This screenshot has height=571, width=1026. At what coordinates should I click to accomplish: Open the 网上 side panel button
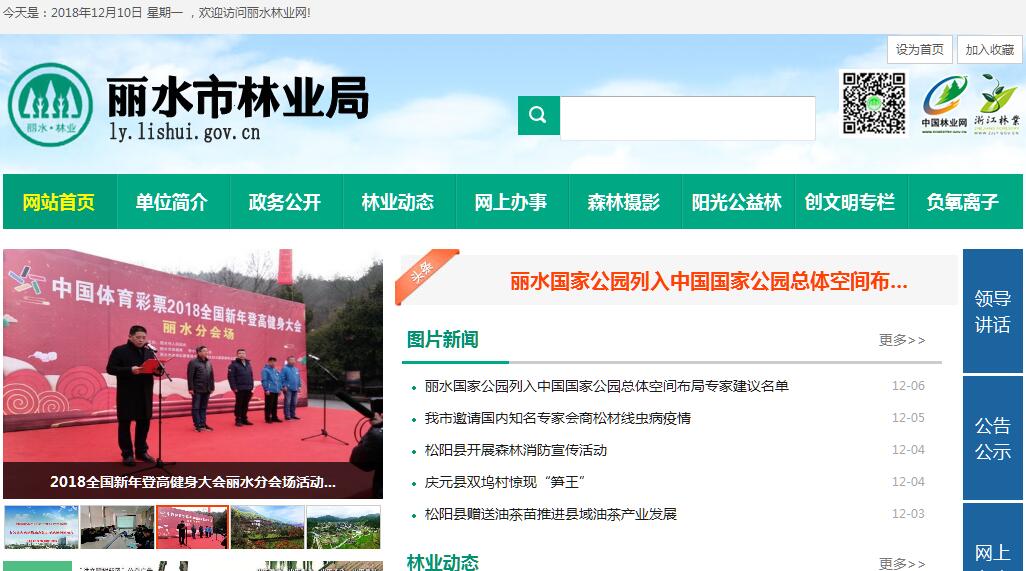pos(993,538)
